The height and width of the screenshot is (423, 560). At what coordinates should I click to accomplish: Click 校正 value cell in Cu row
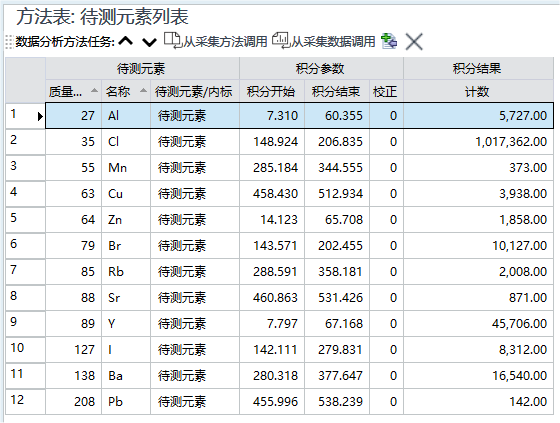(x=386, y=194)
